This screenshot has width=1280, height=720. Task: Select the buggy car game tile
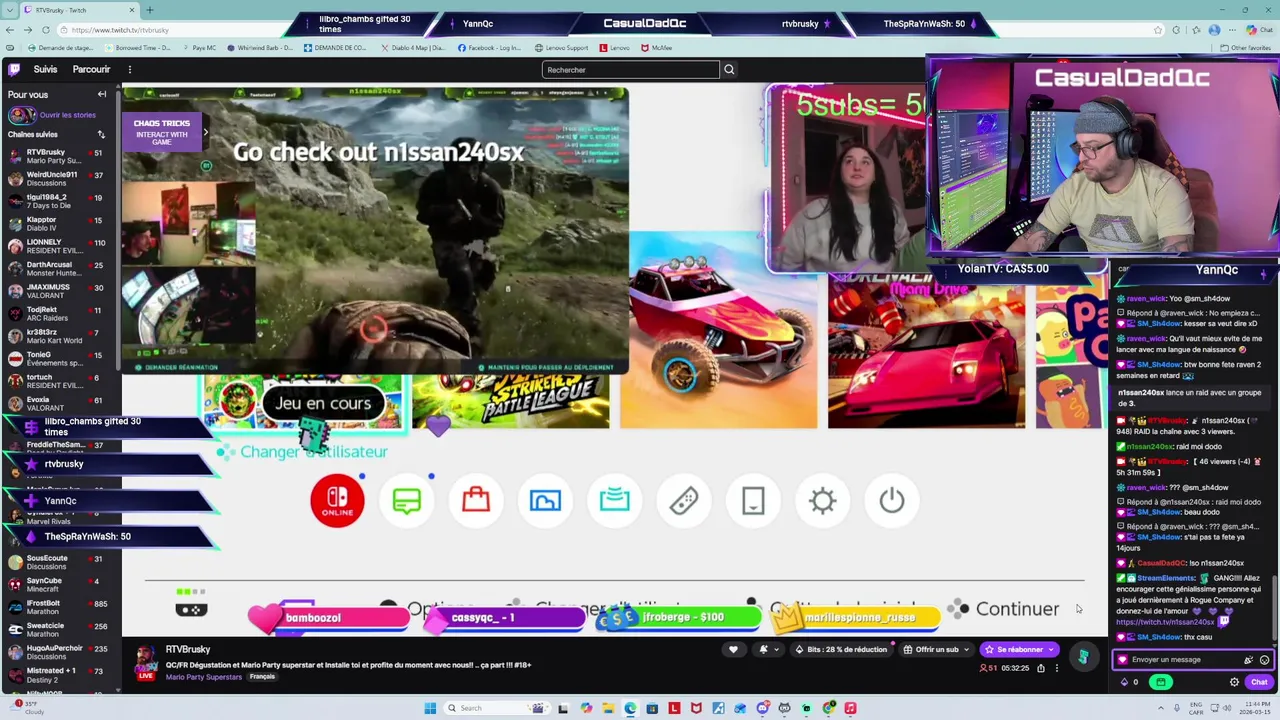(x=719, y=330)
